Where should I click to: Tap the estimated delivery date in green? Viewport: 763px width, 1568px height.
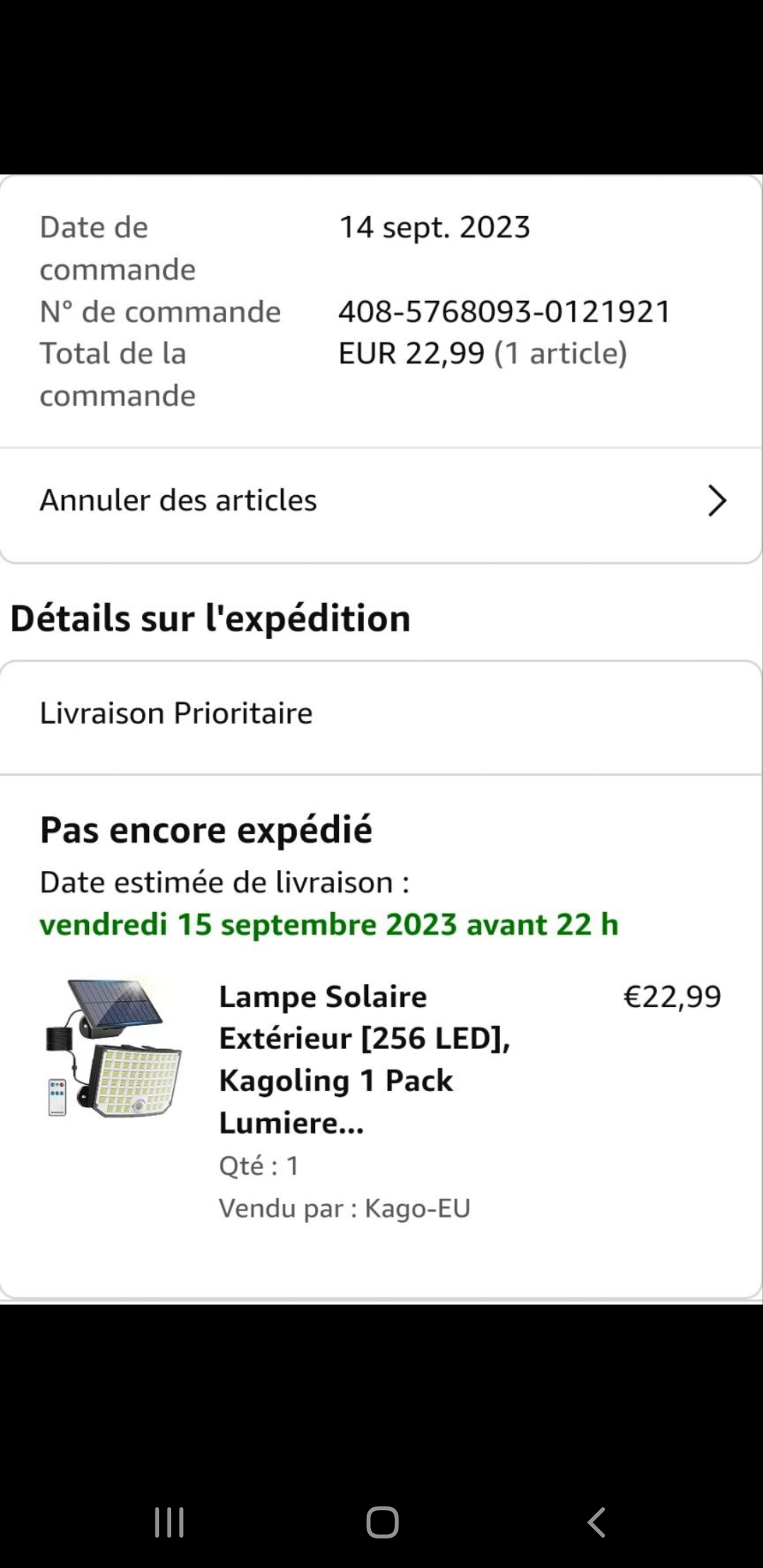click(329, 925)
